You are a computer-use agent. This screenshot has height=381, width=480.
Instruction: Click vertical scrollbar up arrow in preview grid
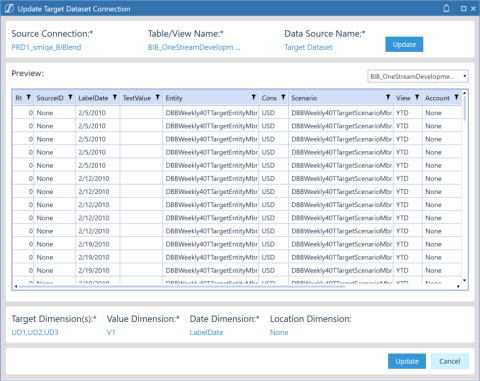click(x=464, y=93)
